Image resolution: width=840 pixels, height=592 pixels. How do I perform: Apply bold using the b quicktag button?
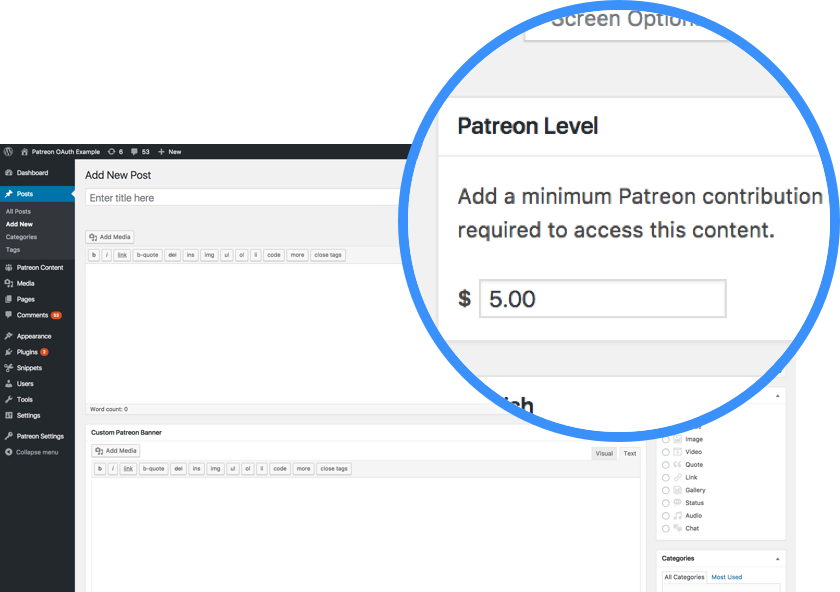click(x=94, y=255)
